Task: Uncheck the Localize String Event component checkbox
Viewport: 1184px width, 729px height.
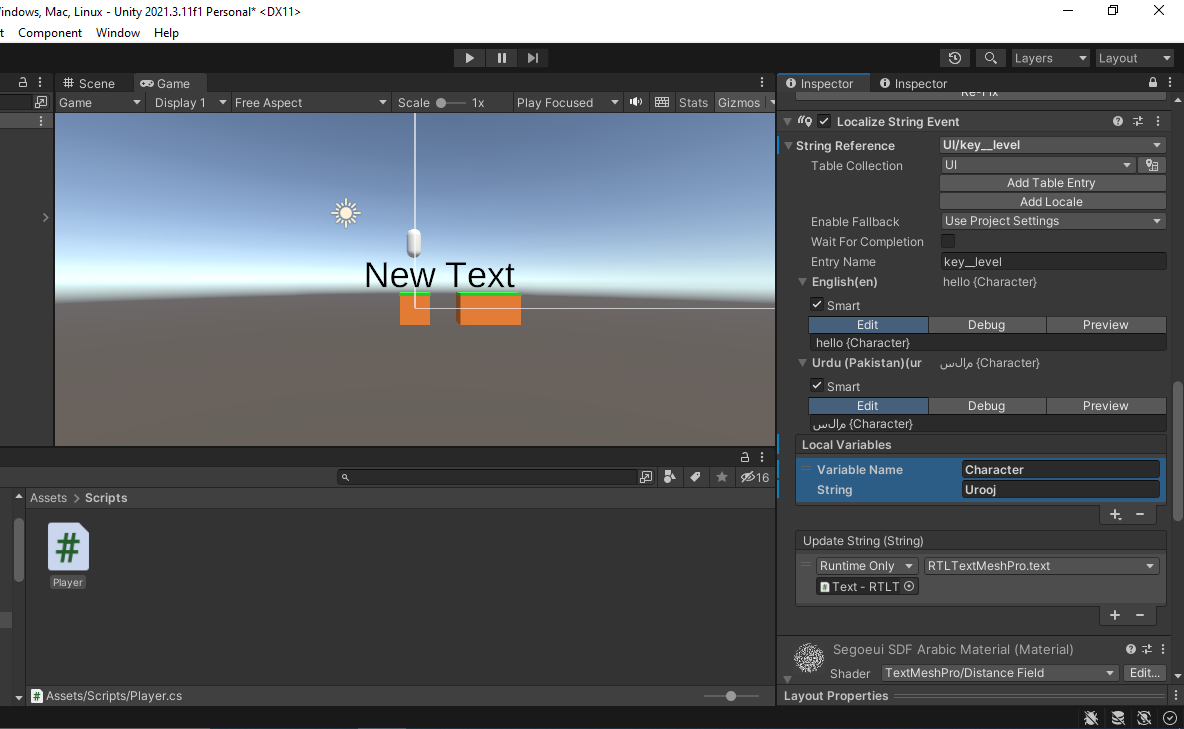Action: (824, 121)
